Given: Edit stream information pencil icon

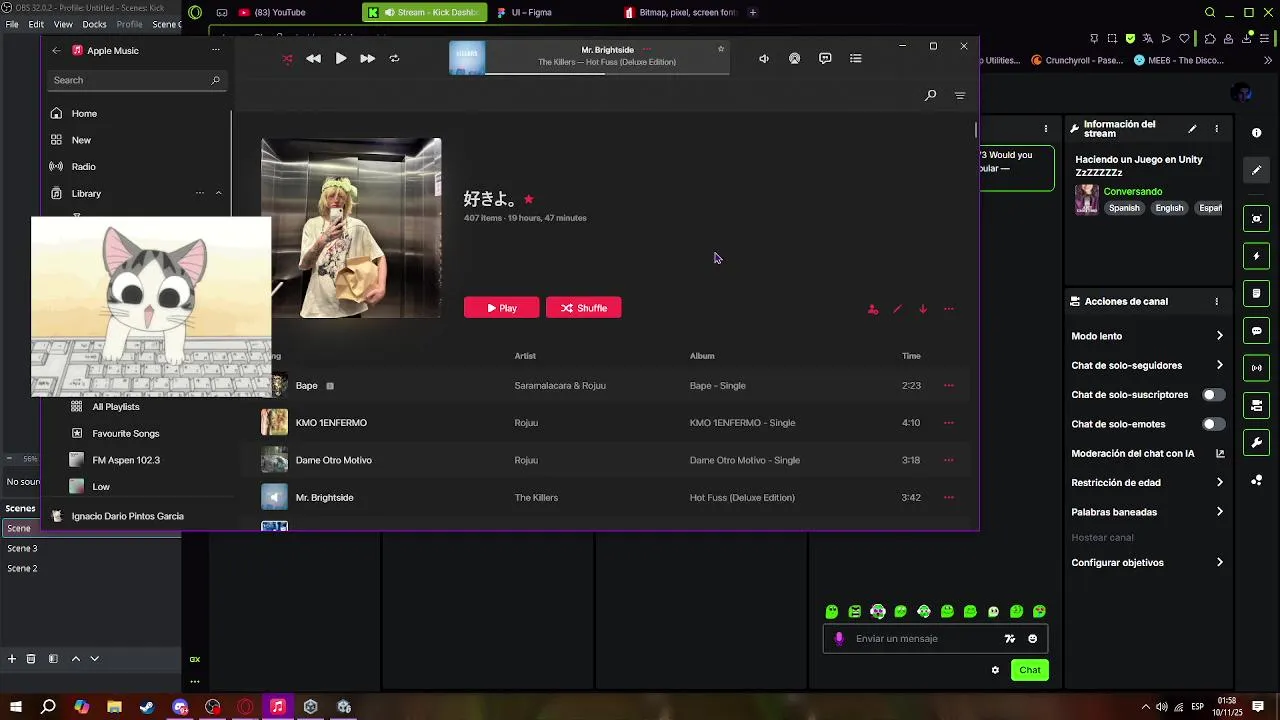Looking at the screenshot, I should (1192, 129).
